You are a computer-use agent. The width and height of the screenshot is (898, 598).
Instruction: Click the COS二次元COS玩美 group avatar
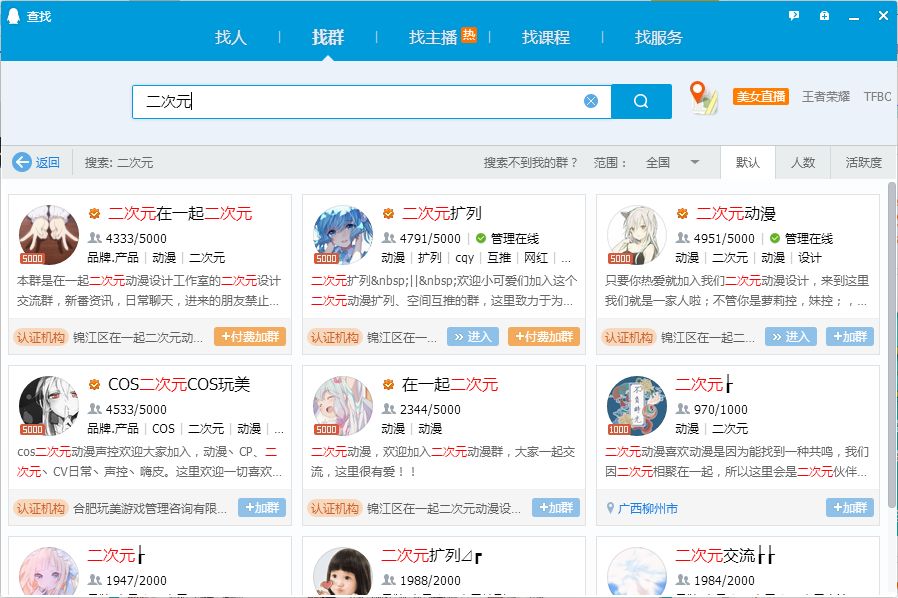click(x=48, y=405)
